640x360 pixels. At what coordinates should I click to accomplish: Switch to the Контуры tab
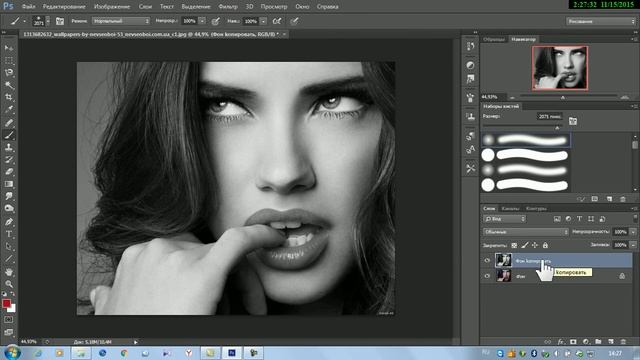[536, 209]
